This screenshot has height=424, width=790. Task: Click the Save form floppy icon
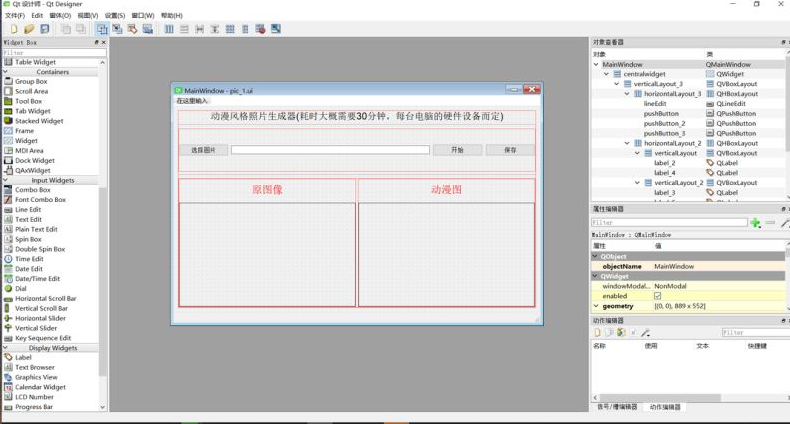pos(45,29)
